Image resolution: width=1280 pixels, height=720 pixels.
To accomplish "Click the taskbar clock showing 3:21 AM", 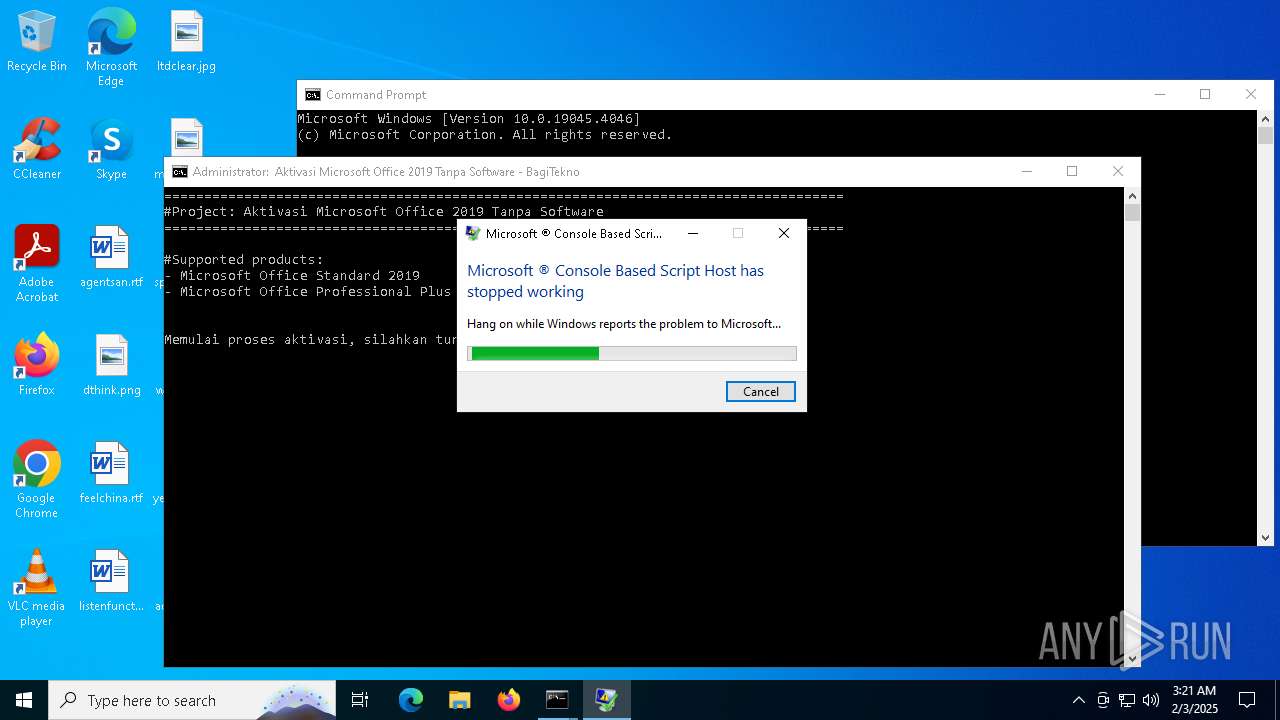I will point(1194,700).
